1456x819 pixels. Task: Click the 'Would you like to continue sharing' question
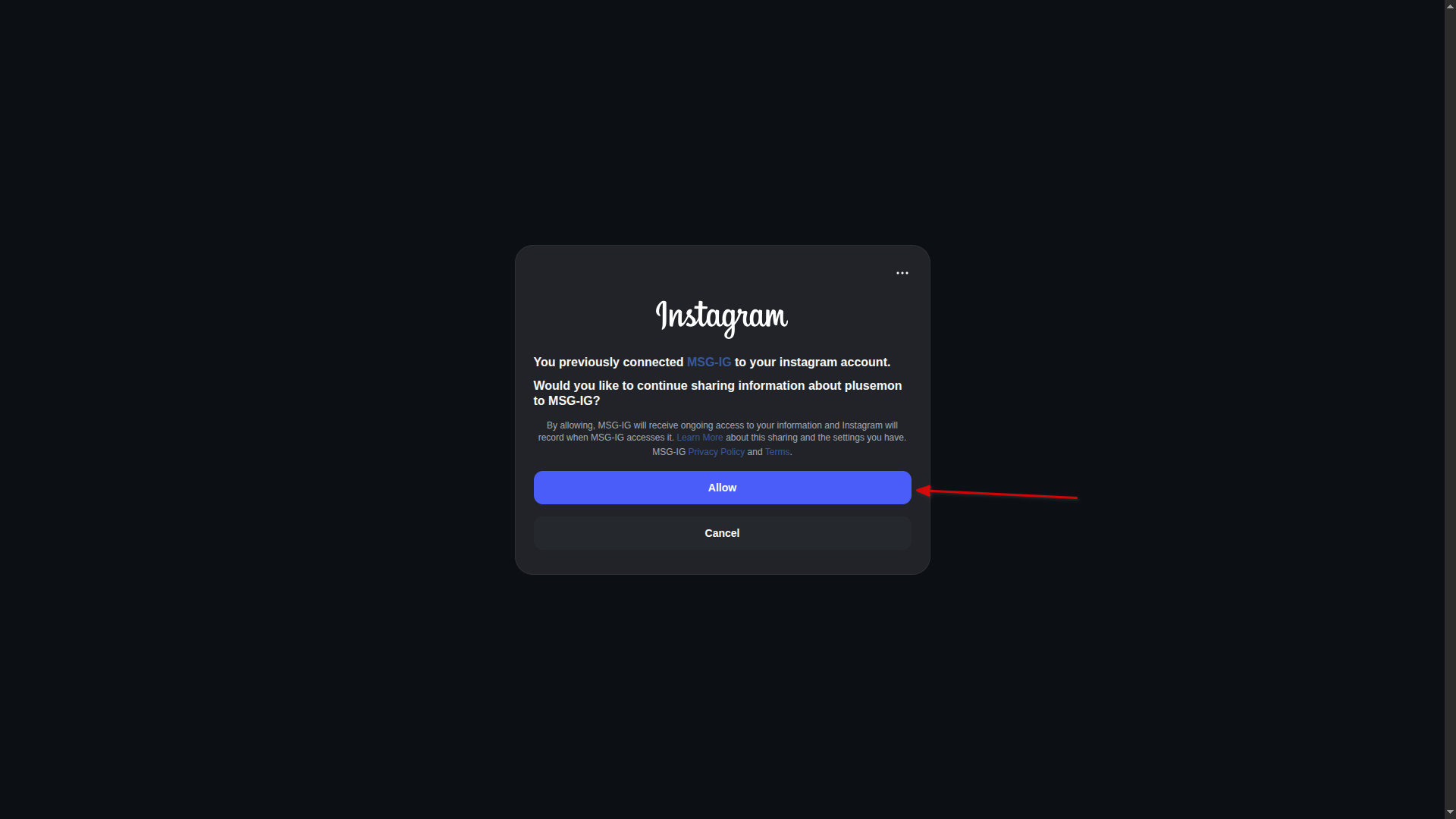(x=717, y=393)
